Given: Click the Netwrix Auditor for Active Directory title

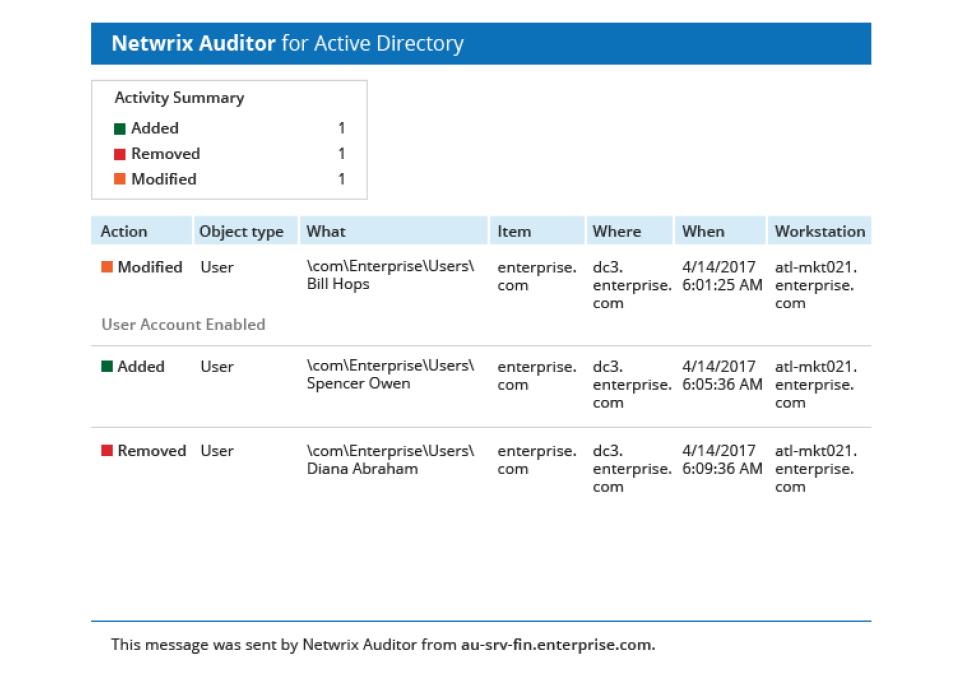Looking at the screenshot, I should click(287, 43).
